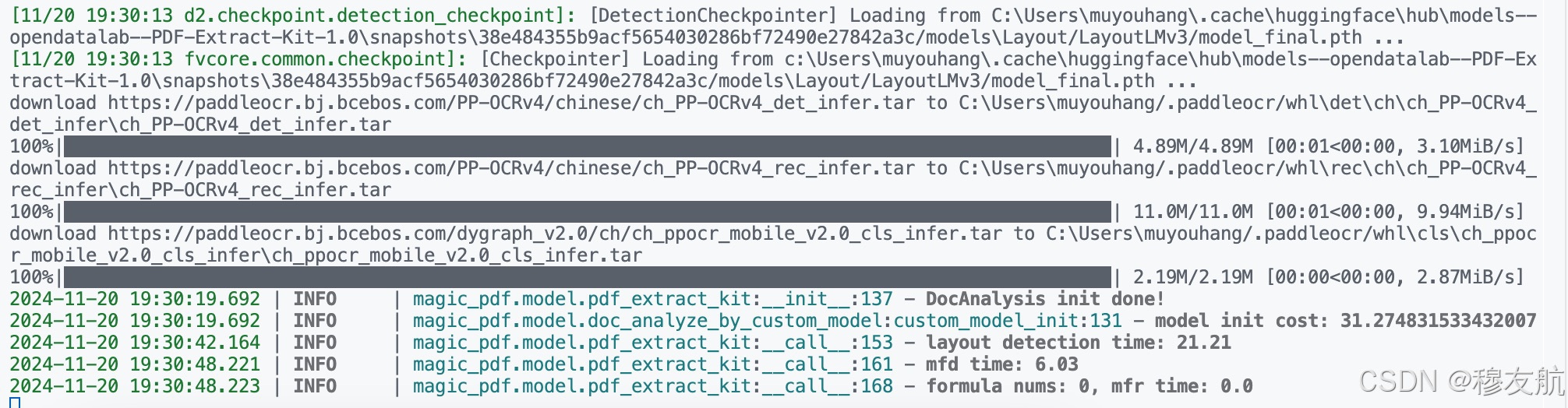Click the terminal cursor on the last line
The width and height of the screenshot is (1568, 408).
point(15,403)
